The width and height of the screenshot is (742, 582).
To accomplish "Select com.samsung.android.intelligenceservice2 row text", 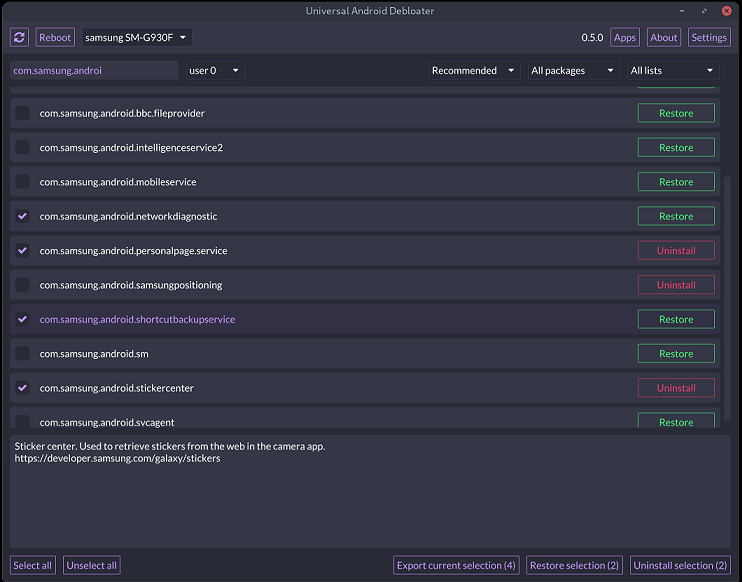I will pos(131,148).
